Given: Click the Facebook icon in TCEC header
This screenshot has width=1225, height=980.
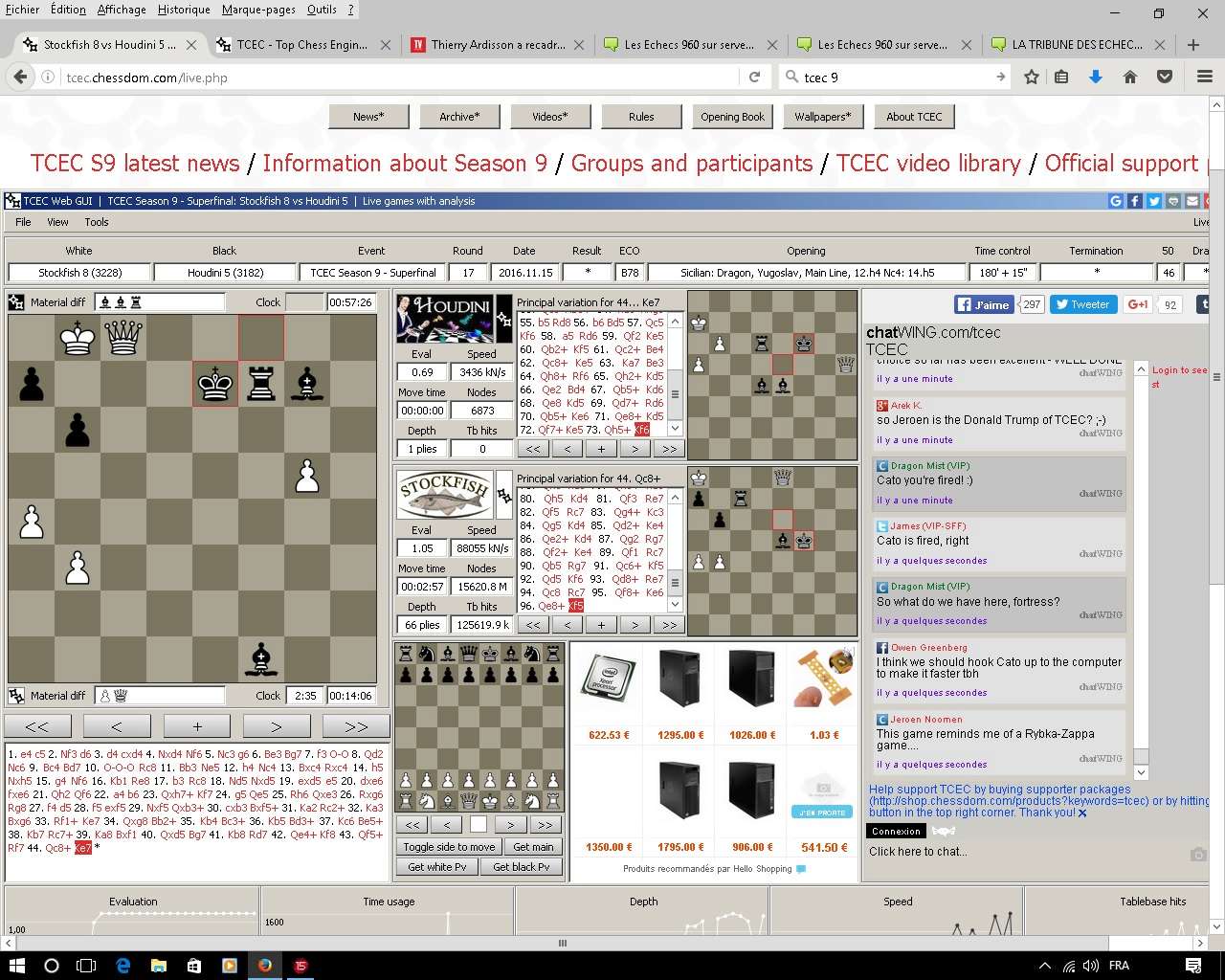Looking at the screenshot, I should (x=1134, y=201).
